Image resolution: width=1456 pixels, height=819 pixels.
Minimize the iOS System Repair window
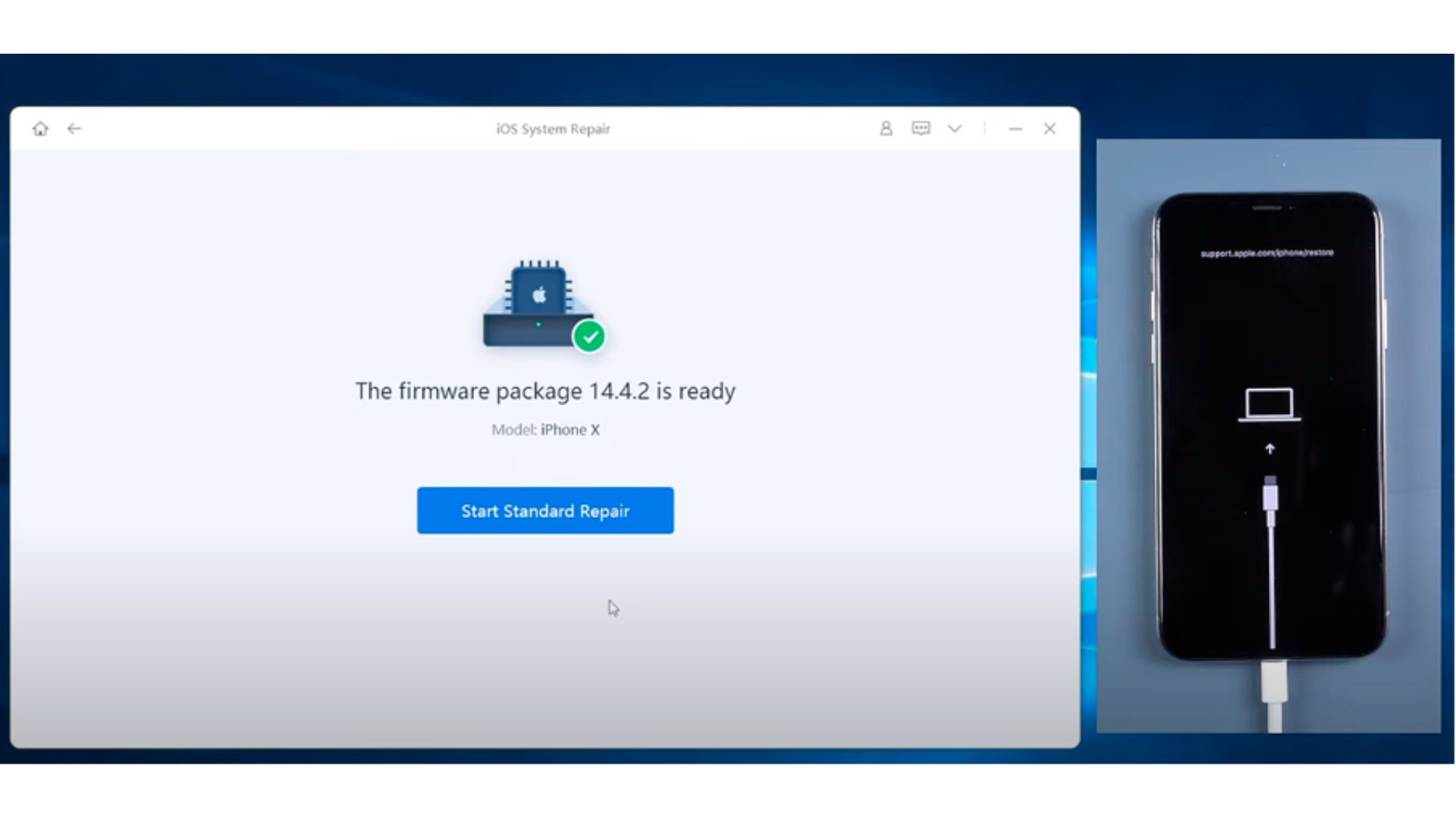coord(1015,130)
